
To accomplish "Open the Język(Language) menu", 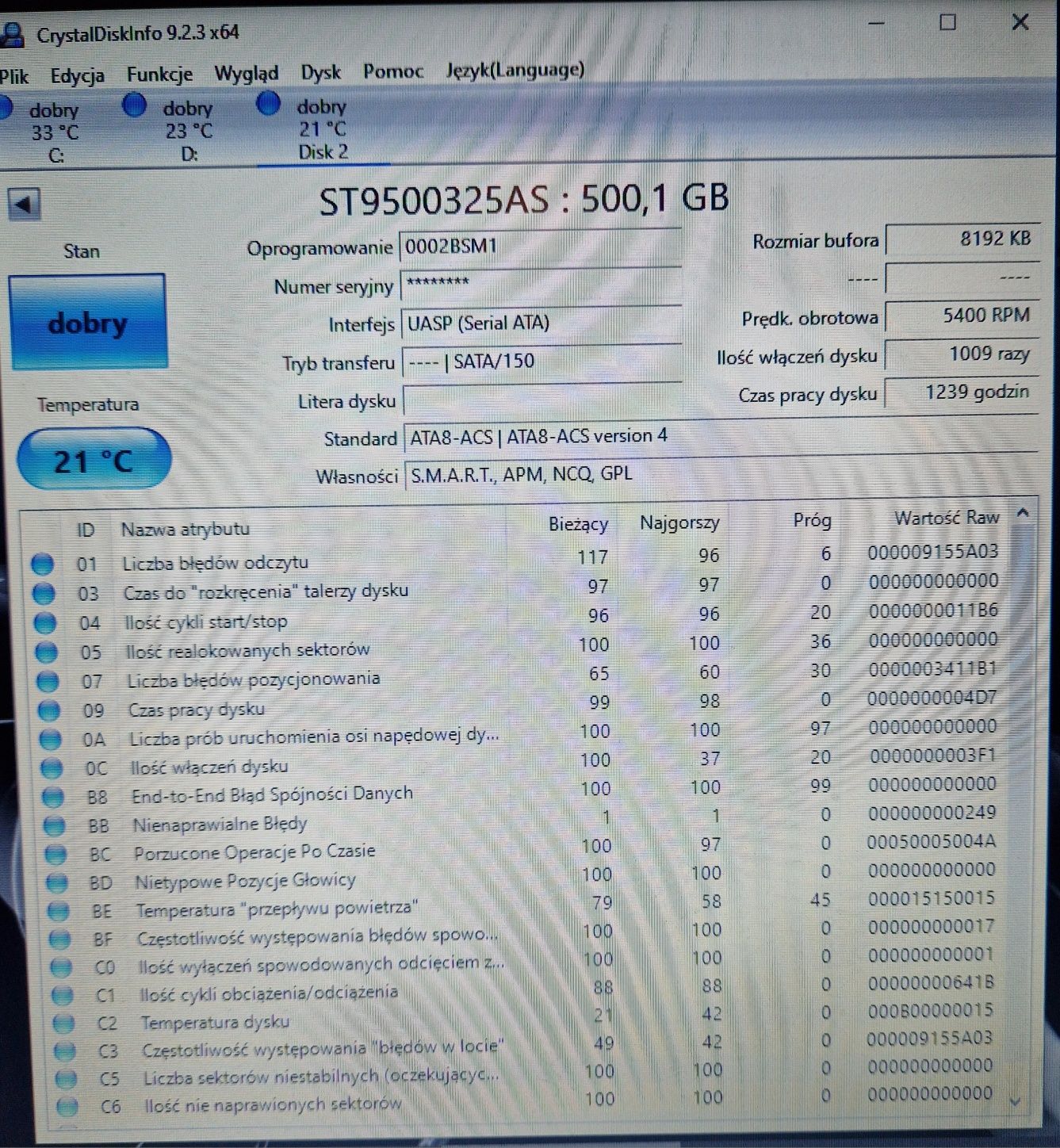I will (x=515, y=70).
